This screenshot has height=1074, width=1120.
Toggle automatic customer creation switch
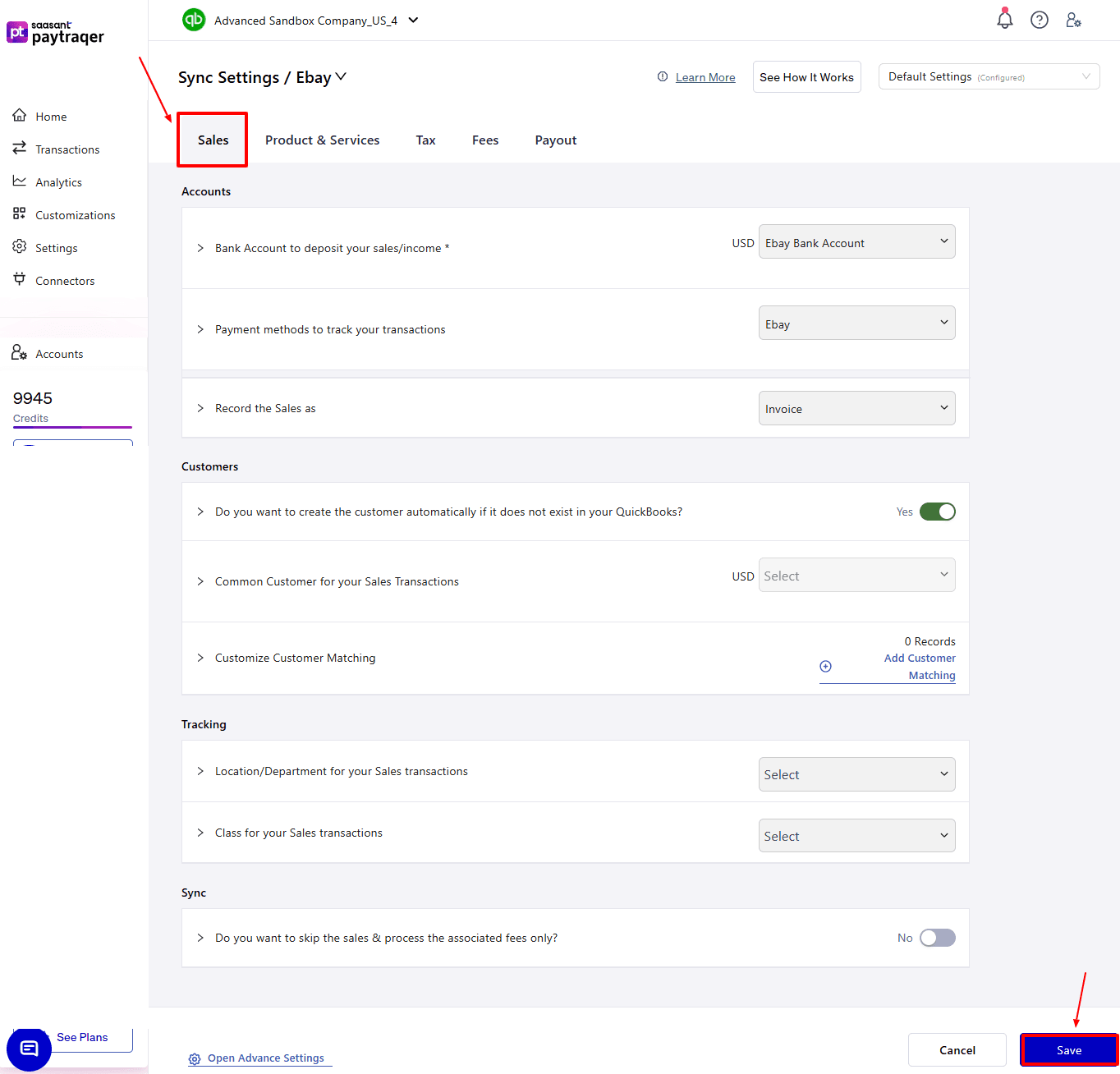tap(937, 512)
